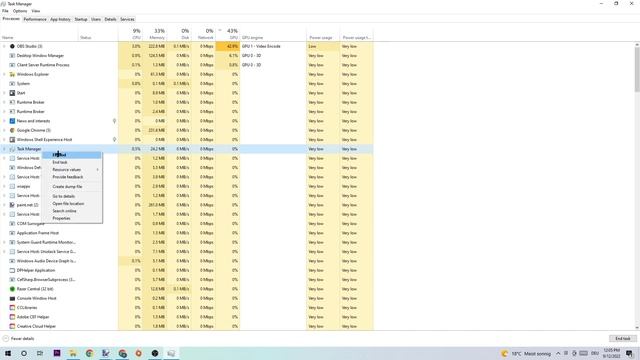
Task: Open Task View on the taskbar
Action: [40, 353]
